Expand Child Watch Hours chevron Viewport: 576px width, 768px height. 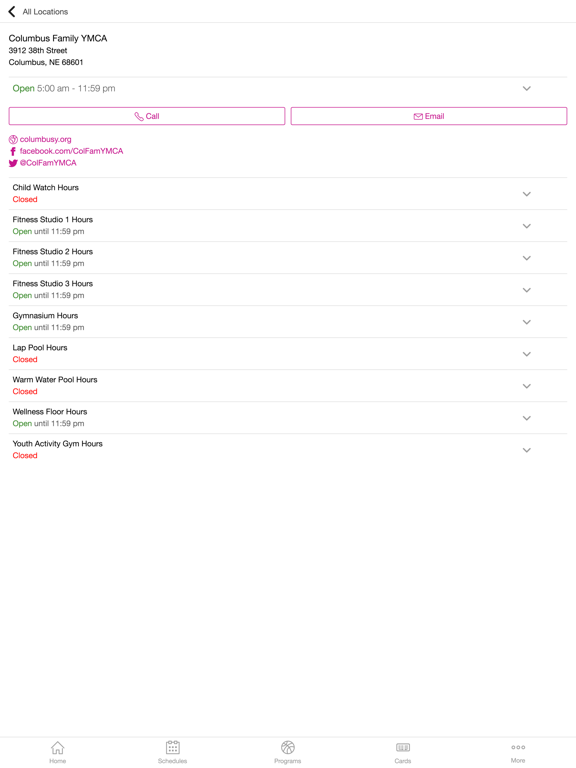pos(527,194)
